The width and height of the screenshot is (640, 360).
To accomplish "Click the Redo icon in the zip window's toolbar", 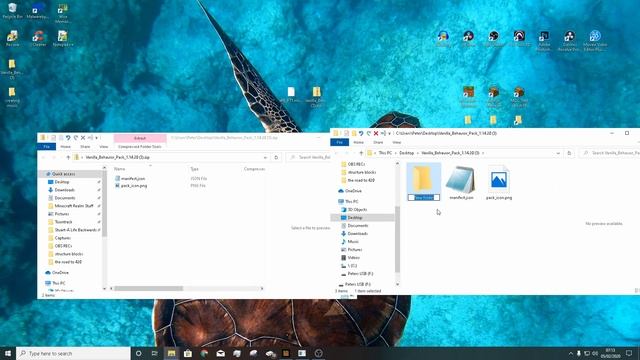I will click(x=76, y=138).
